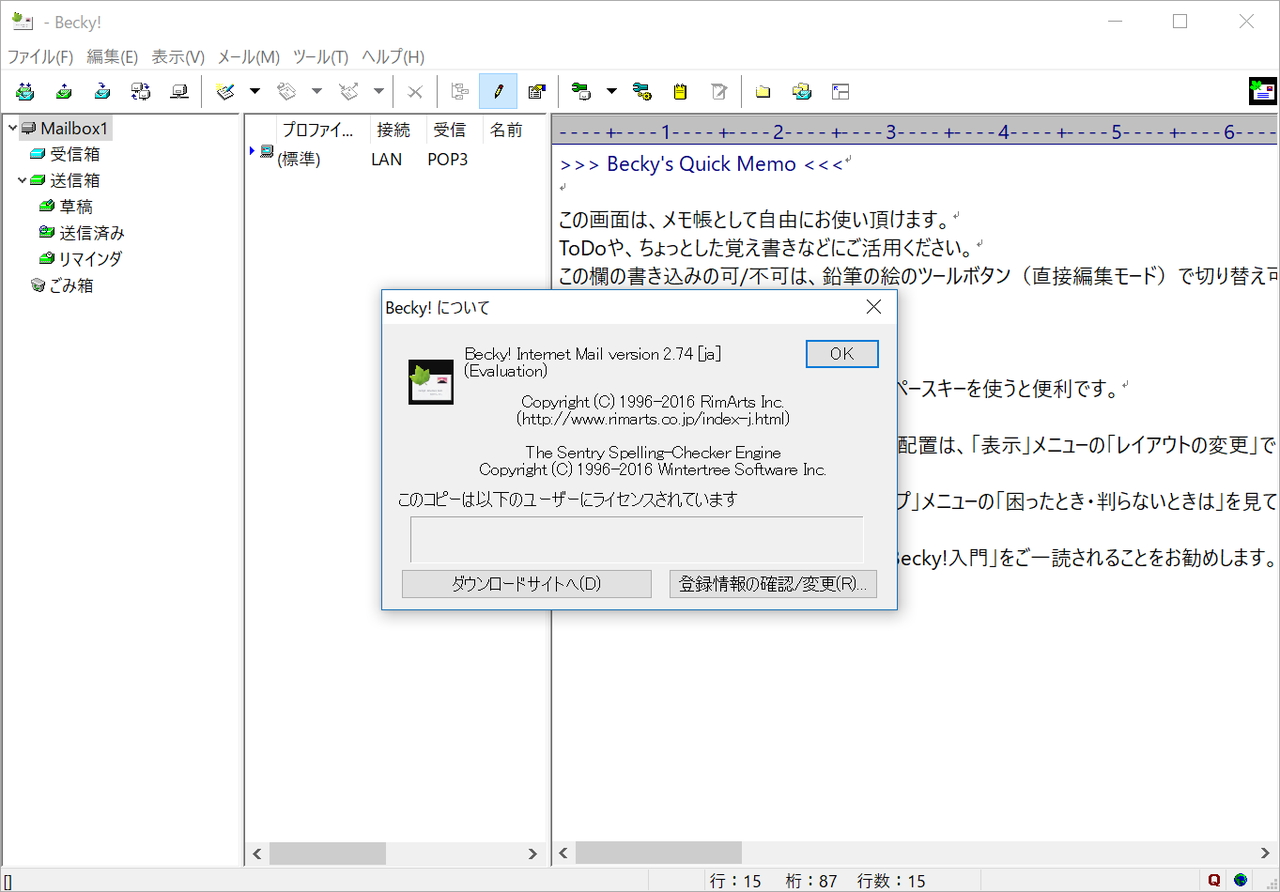This screenshot has height=892, width=1280.
Task: Click the profile list horizontal scrollbar thumb
Action: pos(328,853)
